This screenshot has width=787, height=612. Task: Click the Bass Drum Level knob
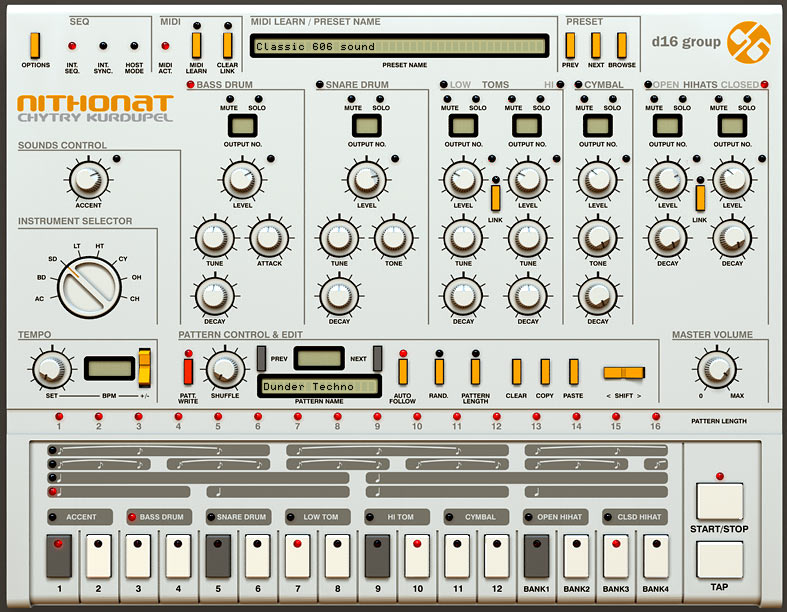point(242,180)
